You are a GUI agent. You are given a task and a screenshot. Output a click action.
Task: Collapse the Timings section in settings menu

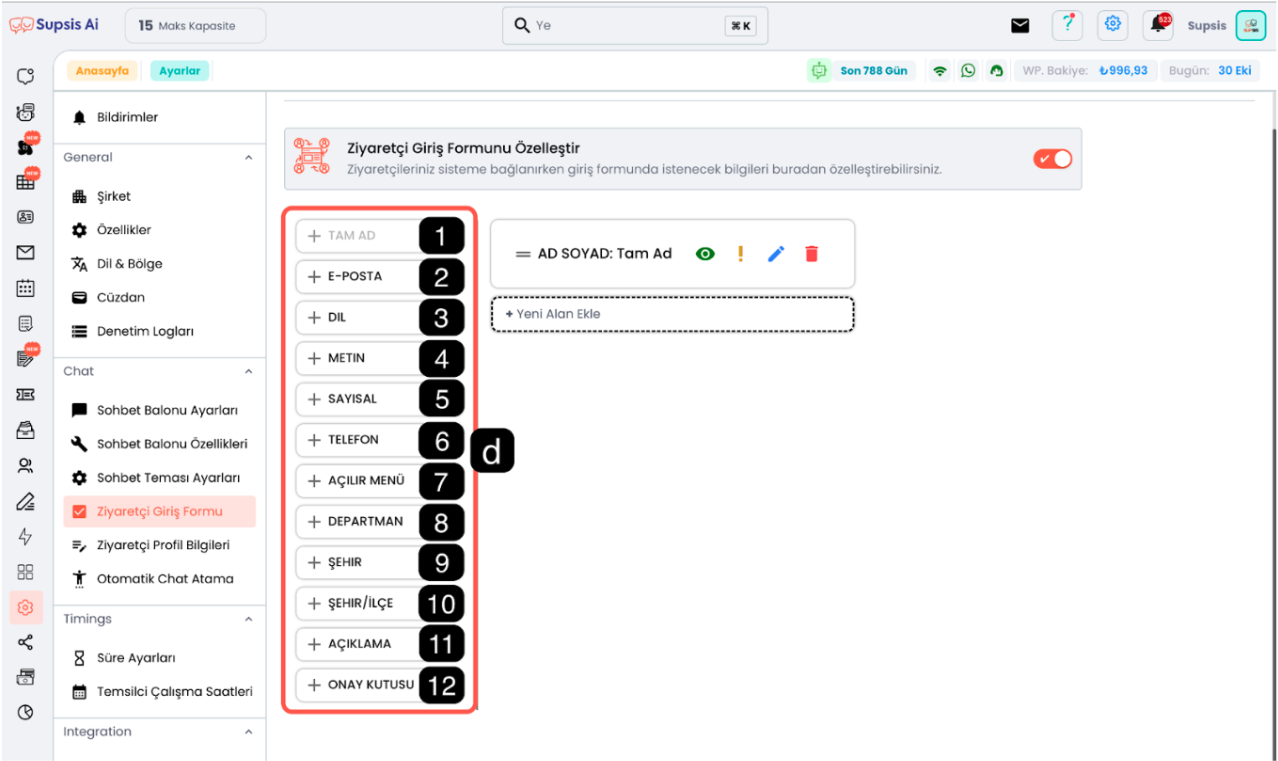tap(249, 619)
